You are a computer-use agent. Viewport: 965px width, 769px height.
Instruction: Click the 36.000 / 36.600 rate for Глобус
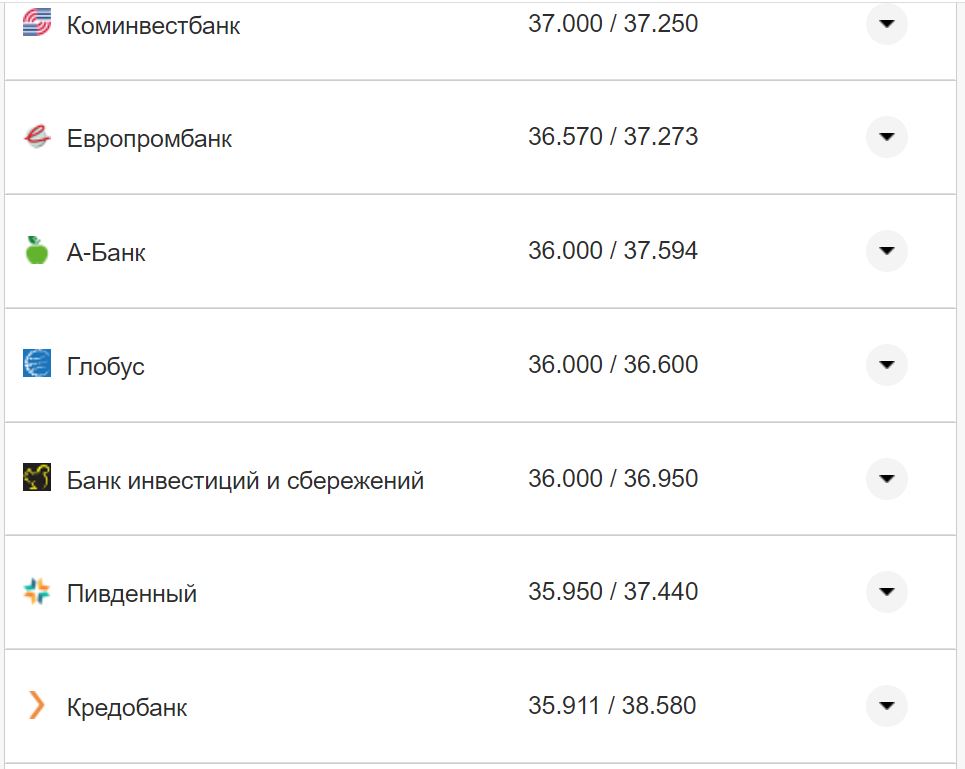coord(614,364)
